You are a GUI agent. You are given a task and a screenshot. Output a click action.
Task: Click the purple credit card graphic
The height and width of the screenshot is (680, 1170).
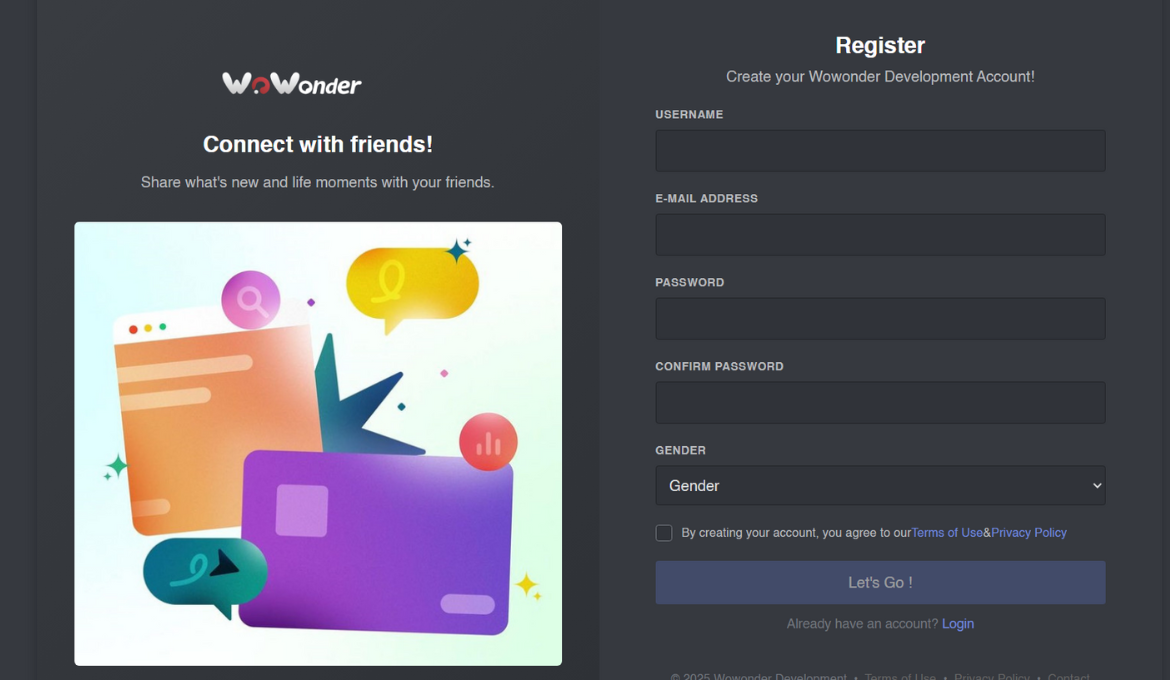pos(377,543)
